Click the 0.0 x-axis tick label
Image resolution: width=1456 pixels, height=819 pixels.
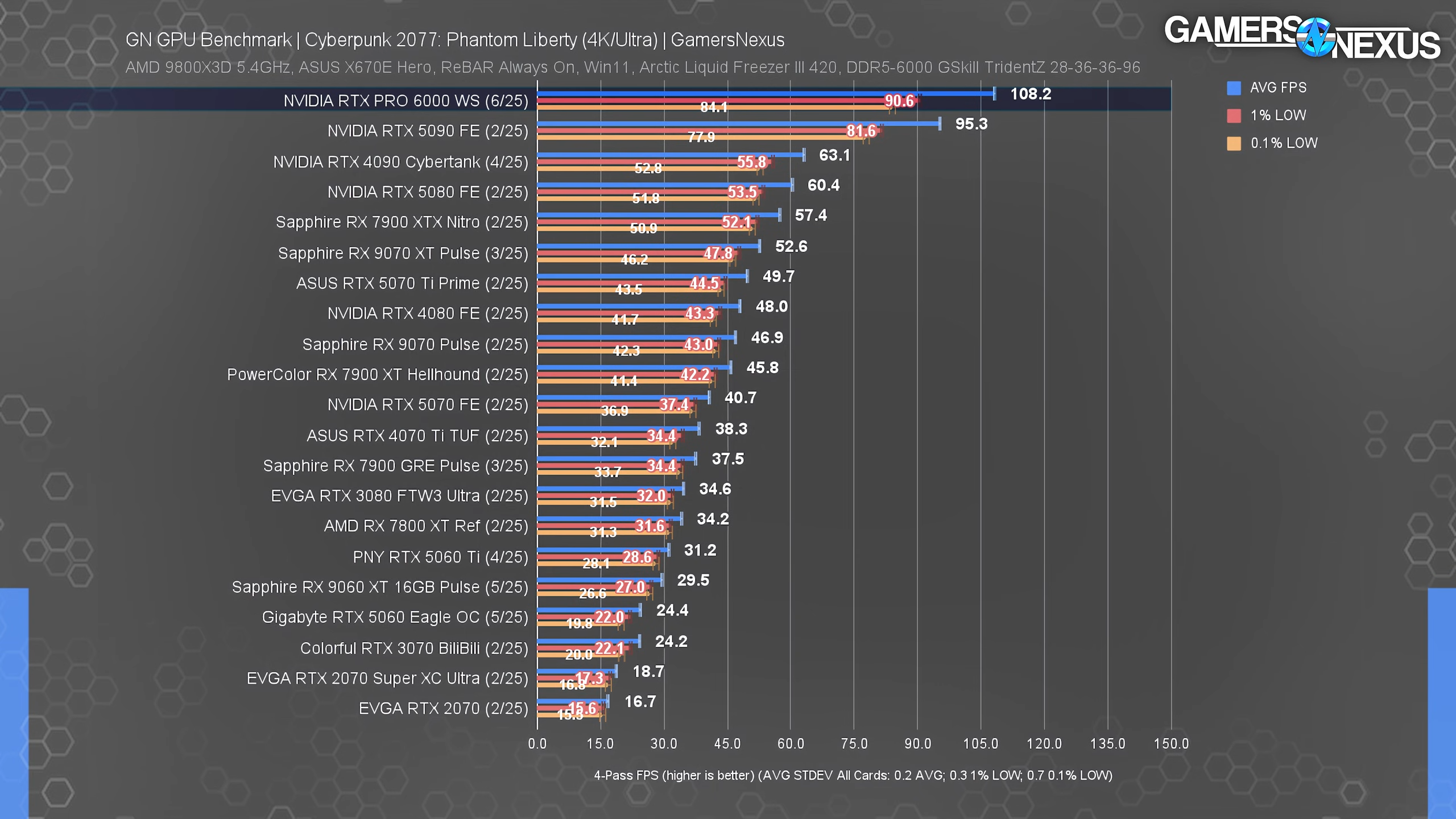pyautogui.click(x=537, y=744)
